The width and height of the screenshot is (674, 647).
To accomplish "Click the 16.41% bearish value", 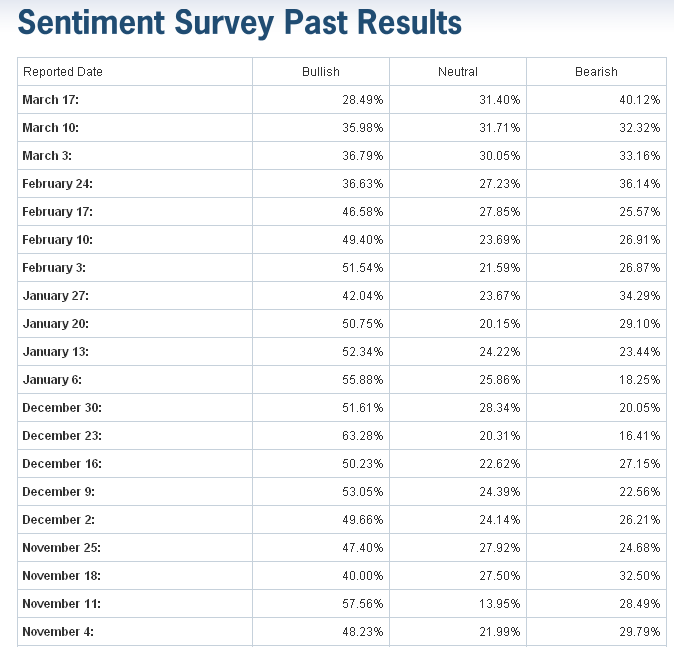I will (639, 436).
